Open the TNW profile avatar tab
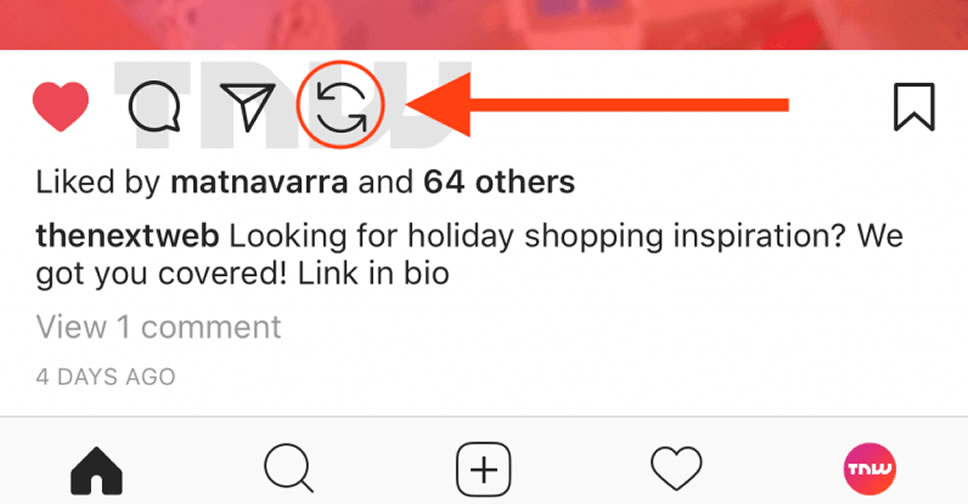968x504 pixels. point(870,469)
